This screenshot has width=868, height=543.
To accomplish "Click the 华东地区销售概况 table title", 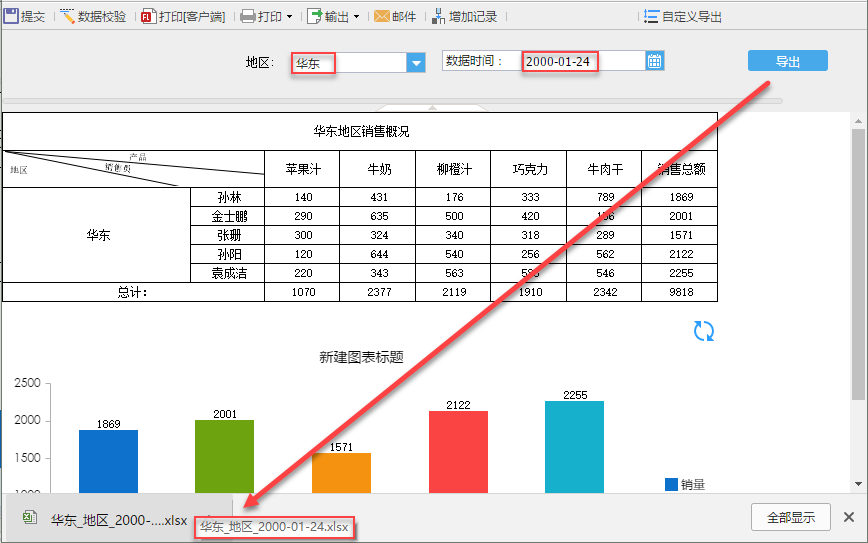I will 361,131.
